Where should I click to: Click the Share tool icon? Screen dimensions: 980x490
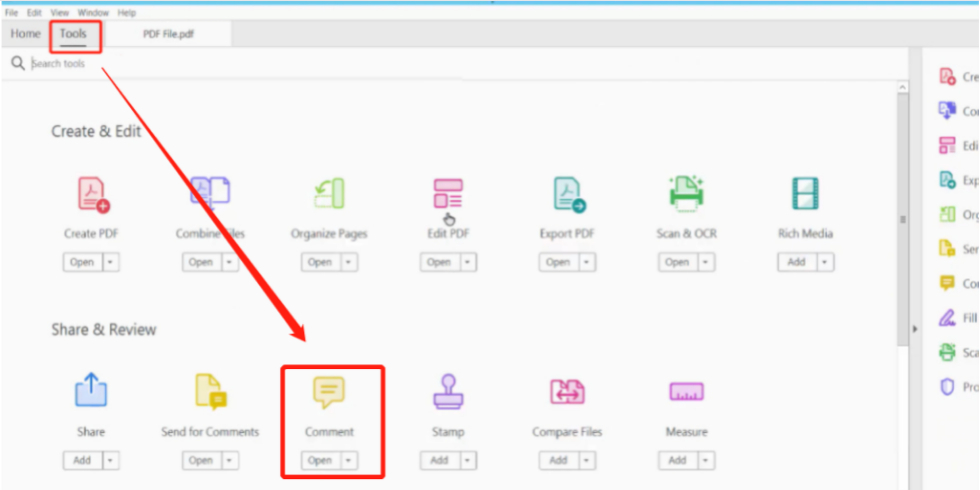click(91, 391)
